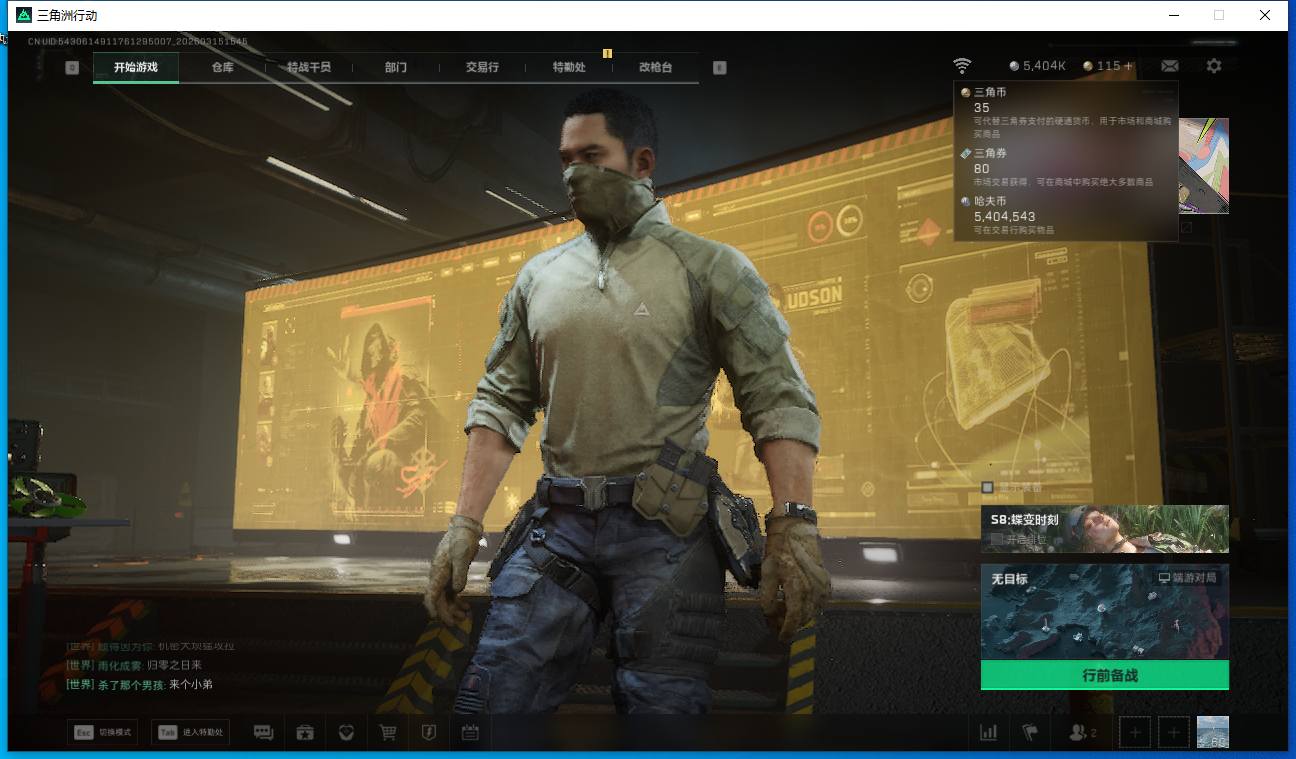Click the 哈夫币 currency entry

pyautogui.click(x=1066, y=215)
